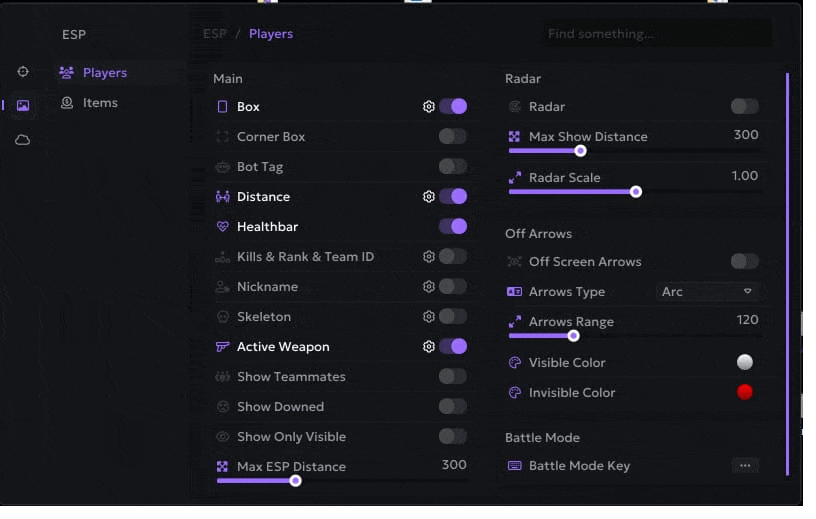Click the Battle Mode Key button

pyautogui.click(x=744, y=466)
